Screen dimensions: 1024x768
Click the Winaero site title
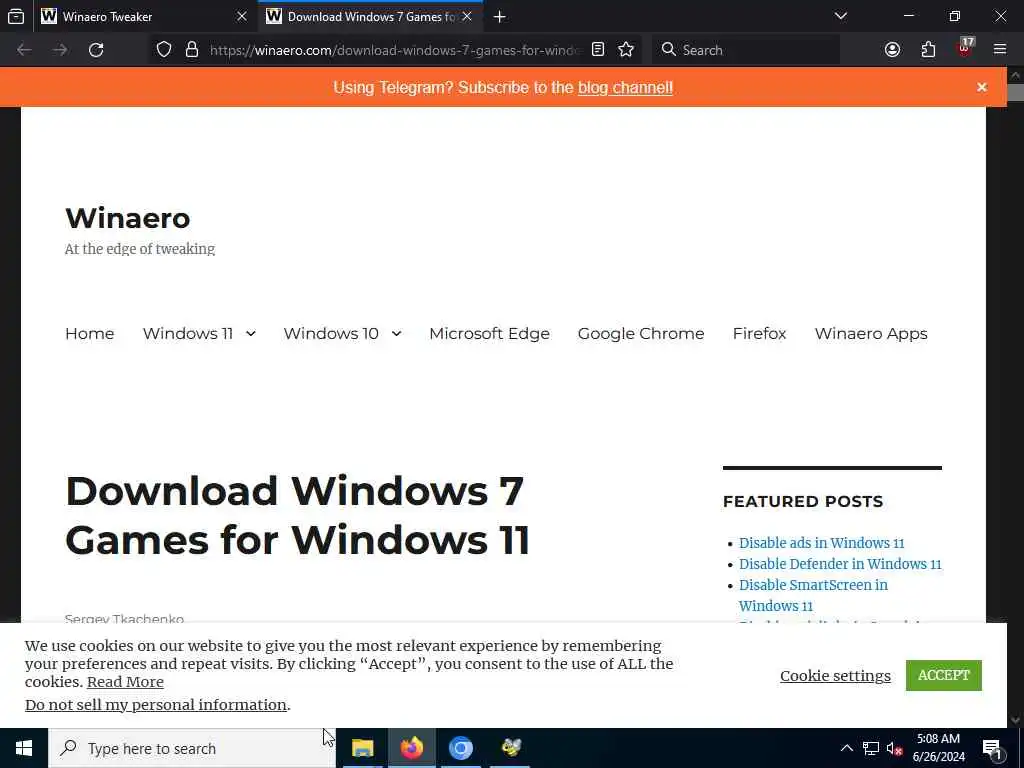click(x=128, y=218)
